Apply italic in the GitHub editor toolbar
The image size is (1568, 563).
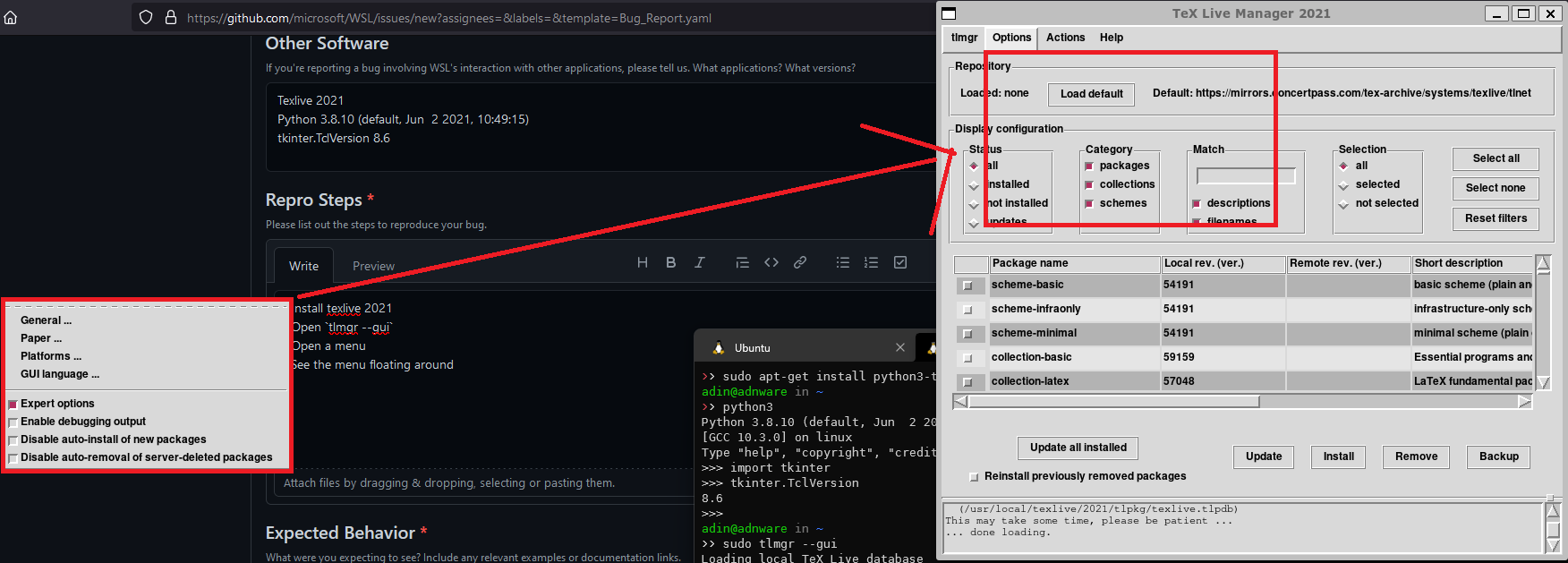pyautogui.click(x=700, y=262)
